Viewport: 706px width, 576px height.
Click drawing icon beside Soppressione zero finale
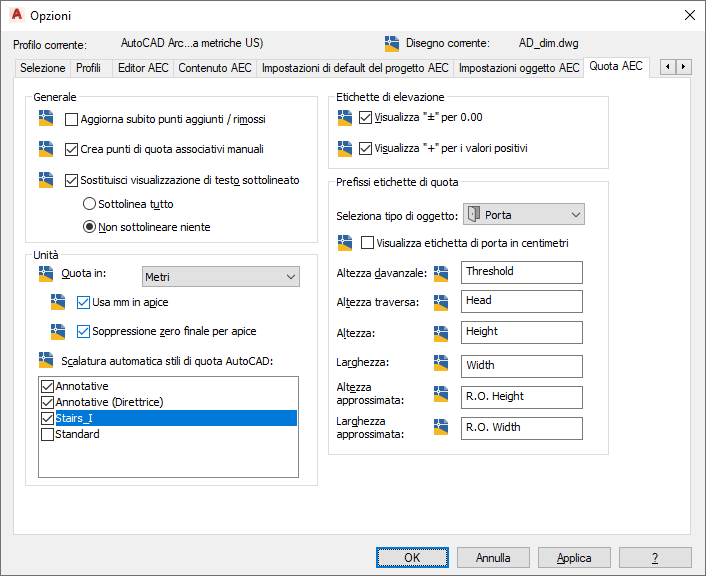(x=58, y=331)
